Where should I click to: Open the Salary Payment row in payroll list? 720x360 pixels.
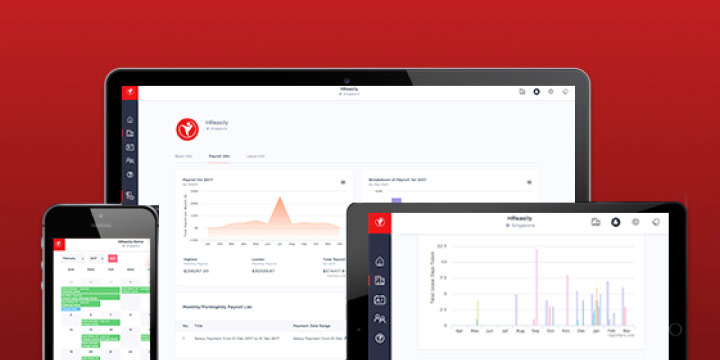pyautogui.click(x=262, y=338)
